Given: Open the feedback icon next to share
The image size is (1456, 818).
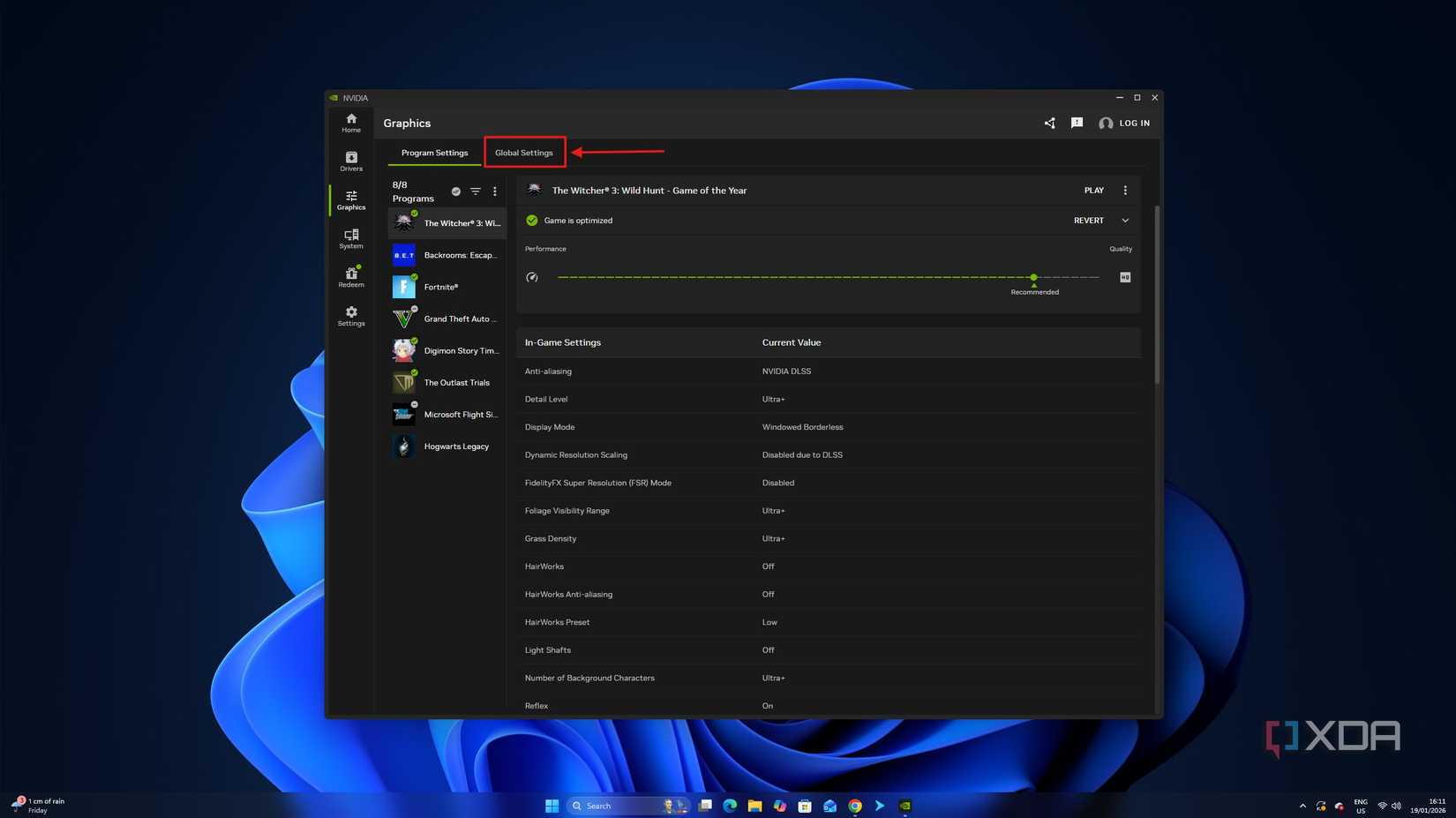Looking at the screenshot, I should [x=1077, y=123].
